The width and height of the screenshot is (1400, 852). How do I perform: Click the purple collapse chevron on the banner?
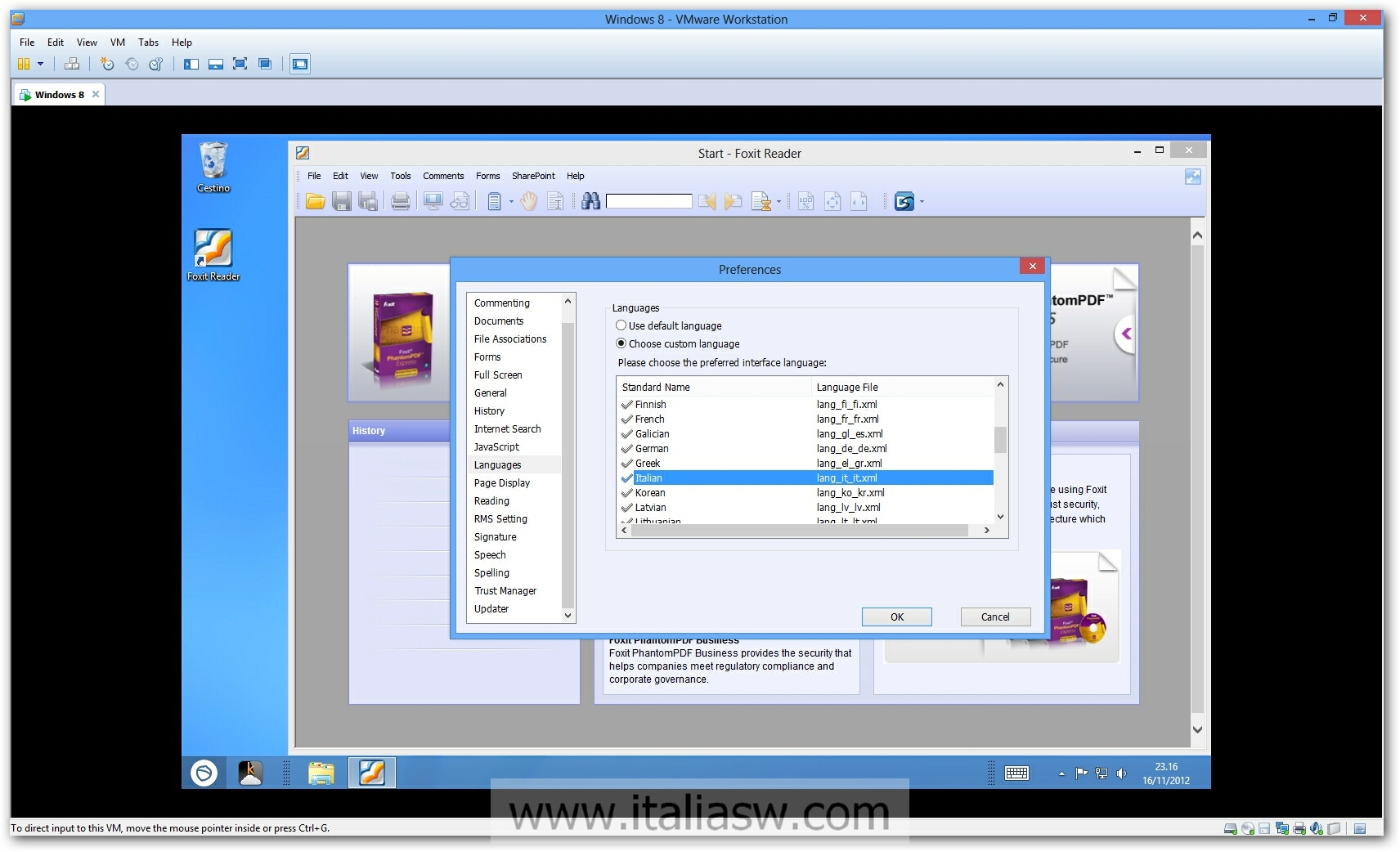[1127, 334]
